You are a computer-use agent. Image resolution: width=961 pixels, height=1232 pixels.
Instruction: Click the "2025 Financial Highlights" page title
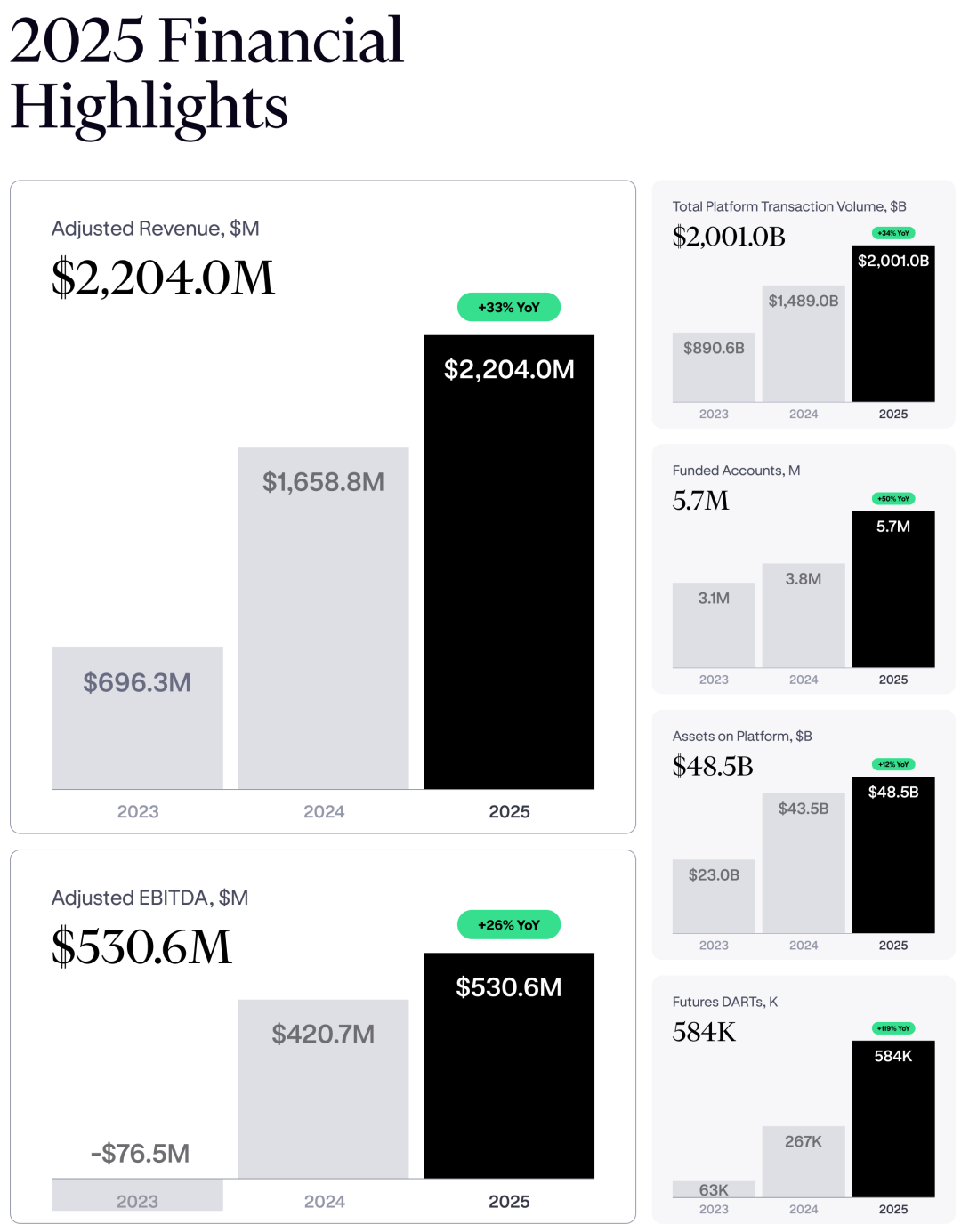(206, 73)
